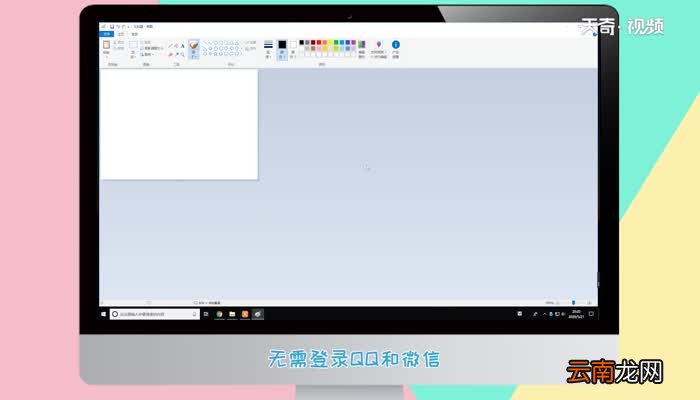Viewport: 700px width, 400px height.
Task: Click the taskbar clock and date
Action: click(x=576, y=314)
